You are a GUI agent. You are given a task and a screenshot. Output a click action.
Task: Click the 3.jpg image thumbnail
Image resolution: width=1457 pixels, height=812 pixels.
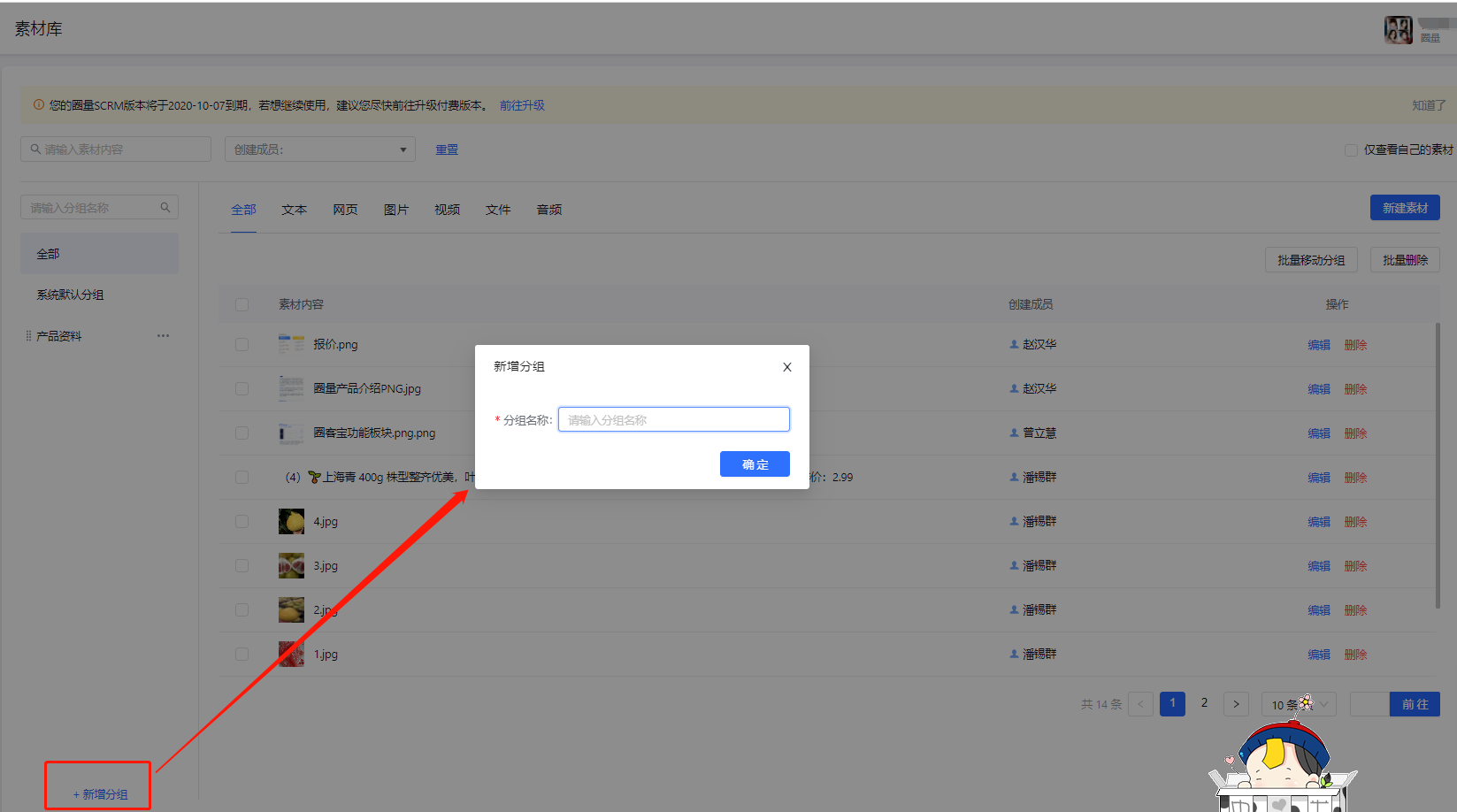point(291,566)
